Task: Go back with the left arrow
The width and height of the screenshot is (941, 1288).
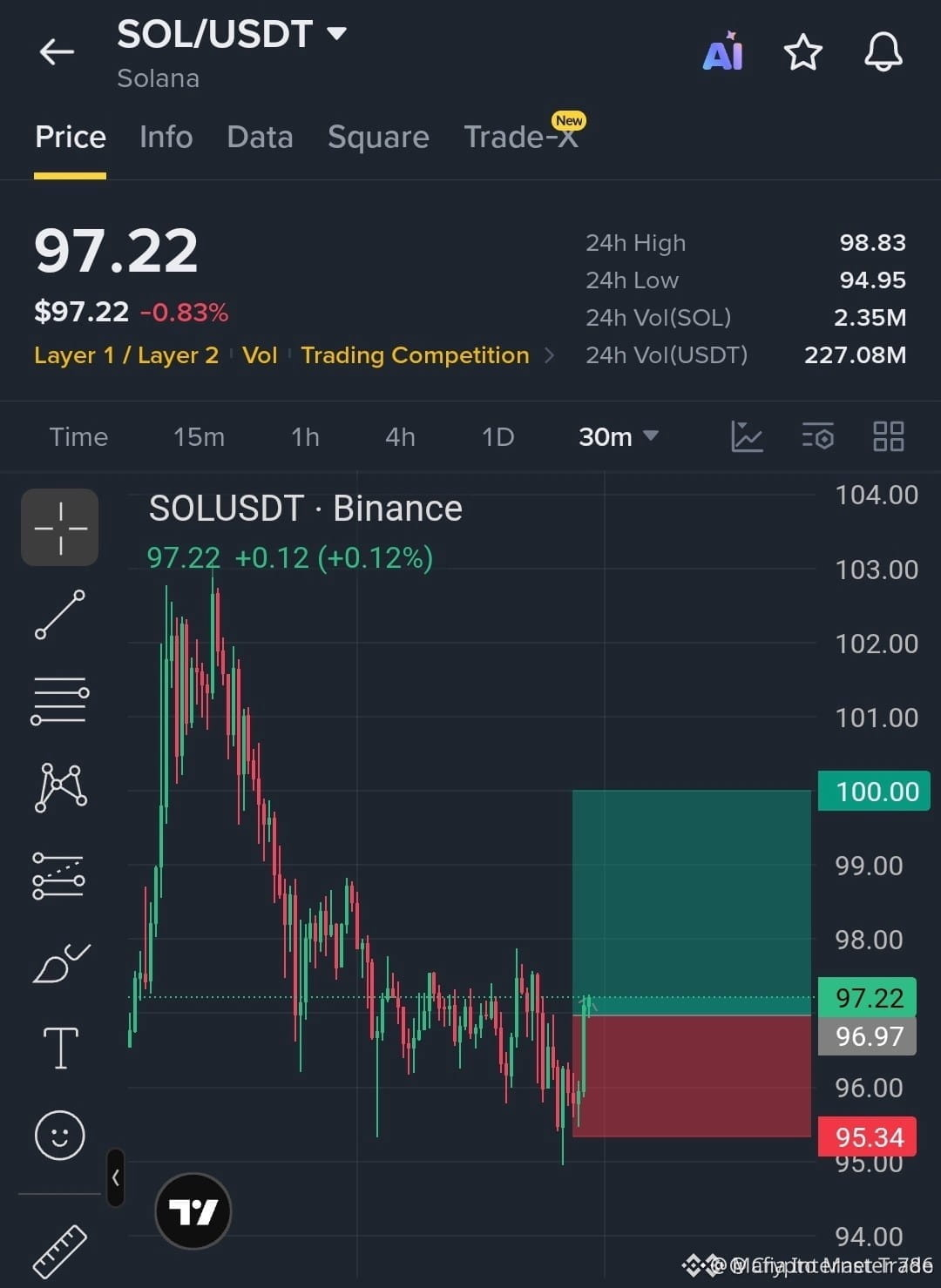Action: point(57,52)
